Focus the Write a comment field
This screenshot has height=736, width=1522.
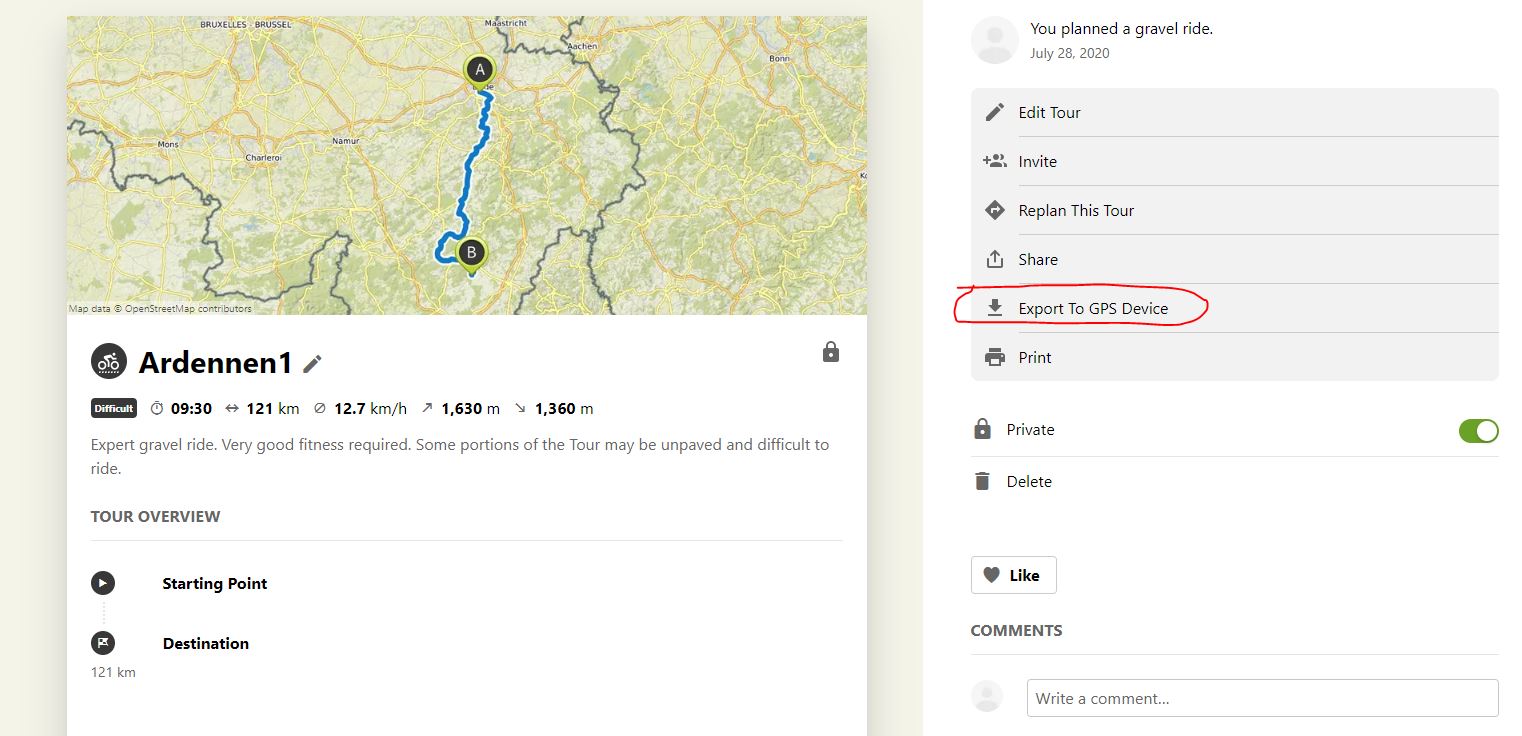coord(1262,698)
